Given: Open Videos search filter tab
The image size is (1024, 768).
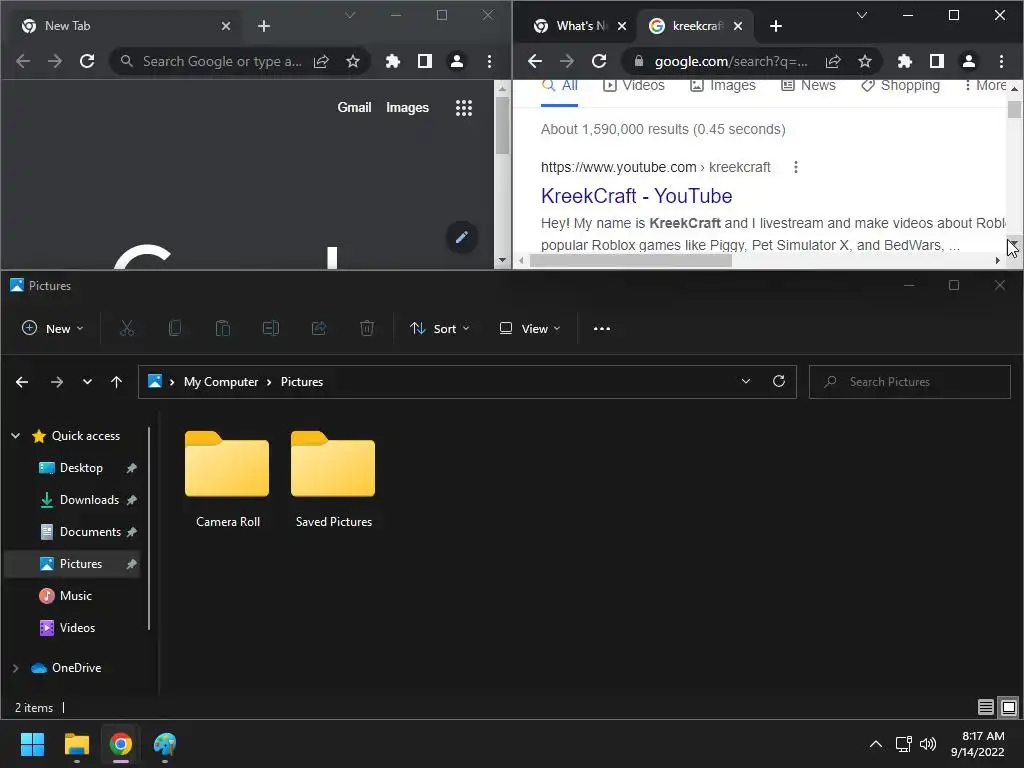Looking at the screenshot, I should [633, 86].
